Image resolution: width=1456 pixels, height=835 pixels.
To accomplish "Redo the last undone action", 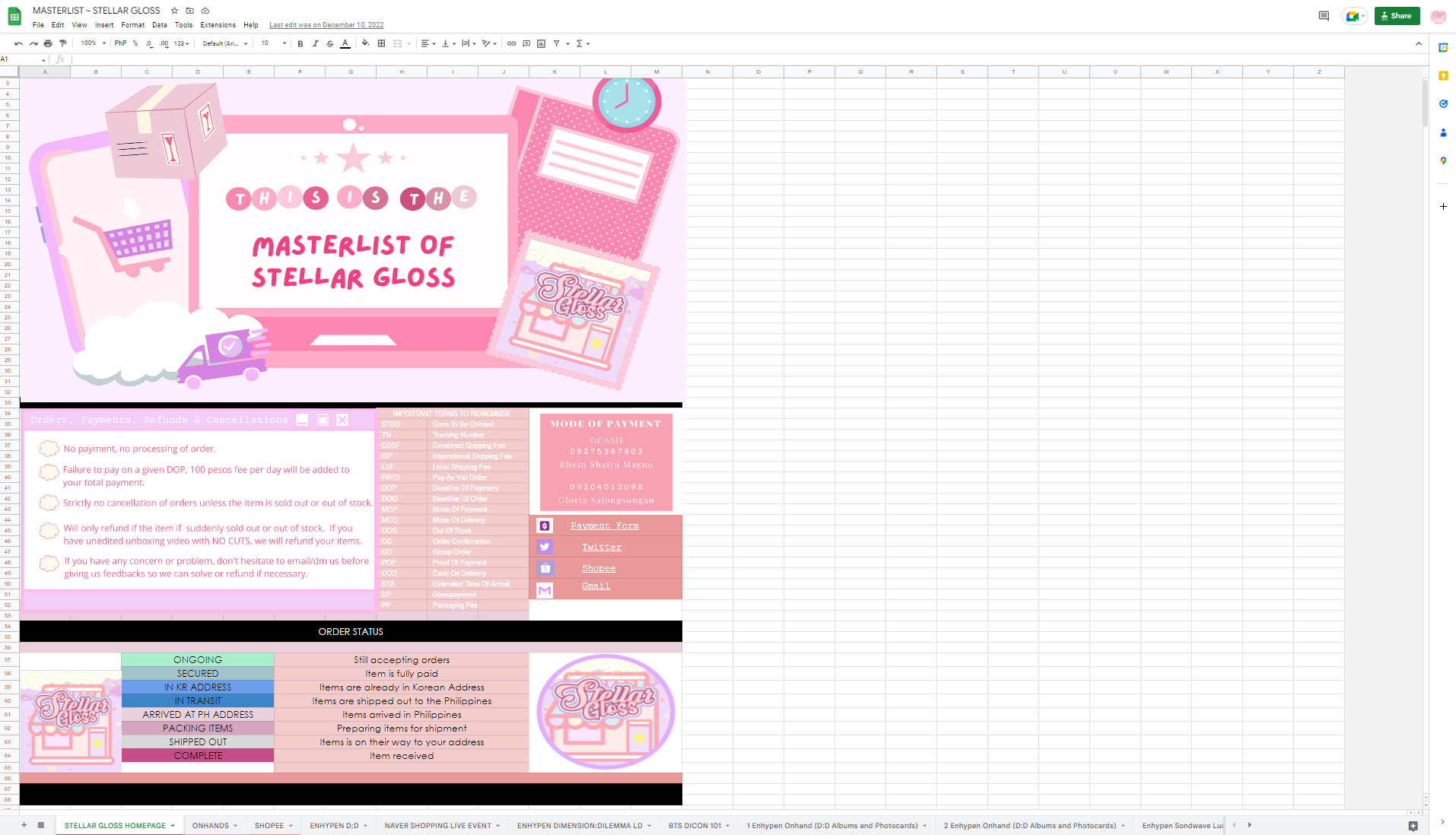I will coord(33,43).
